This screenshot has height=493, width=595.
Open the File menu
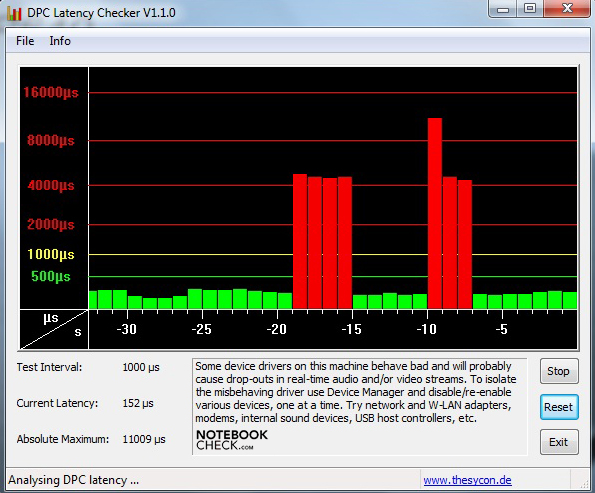click(x=25, y=41)
